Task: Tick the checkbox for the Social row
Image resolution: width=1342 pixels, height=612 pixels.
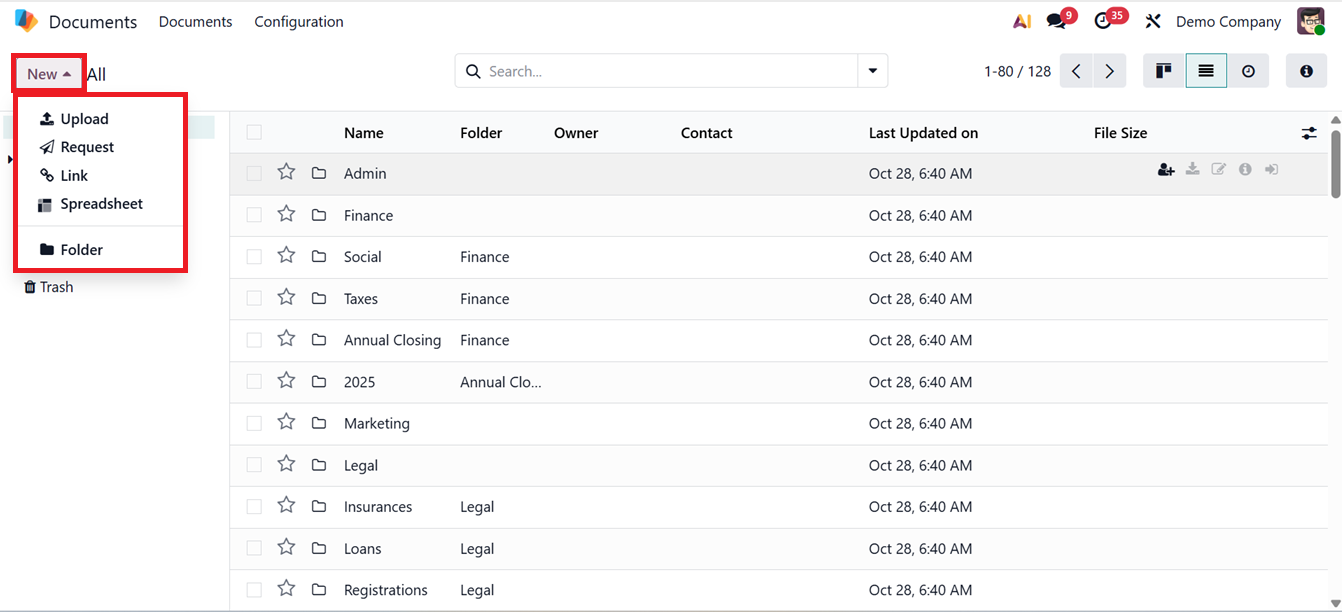Action: click(254, 257)
